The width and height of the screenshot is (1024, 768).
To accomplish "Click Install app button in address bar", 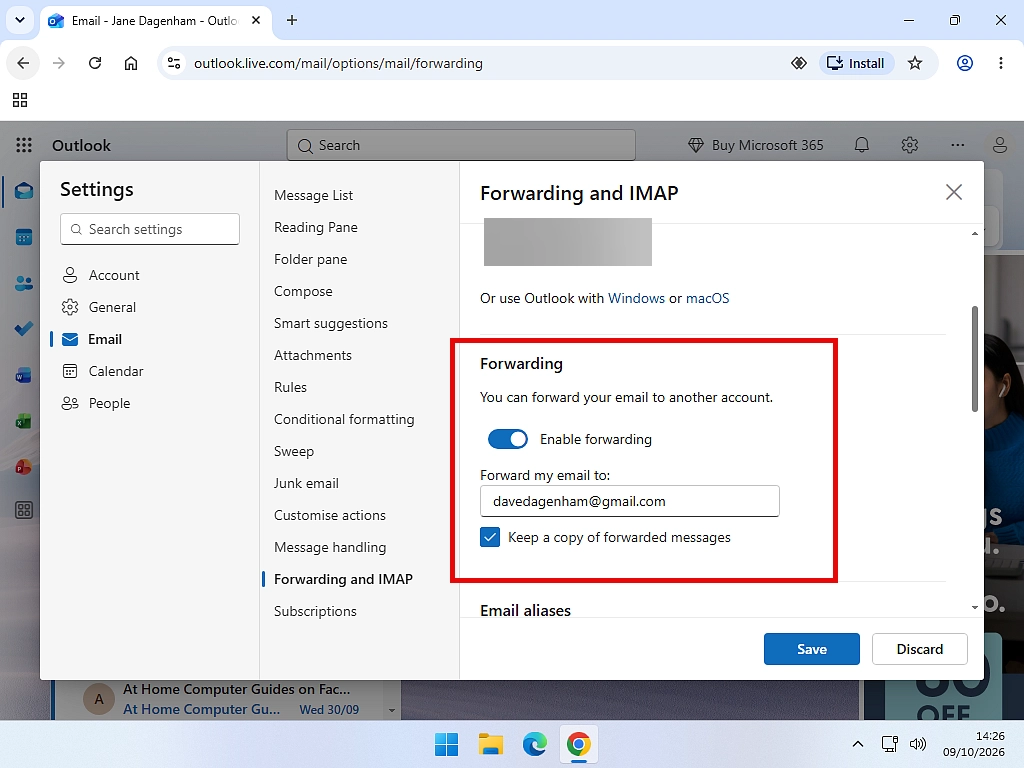I will pos(856,63).
